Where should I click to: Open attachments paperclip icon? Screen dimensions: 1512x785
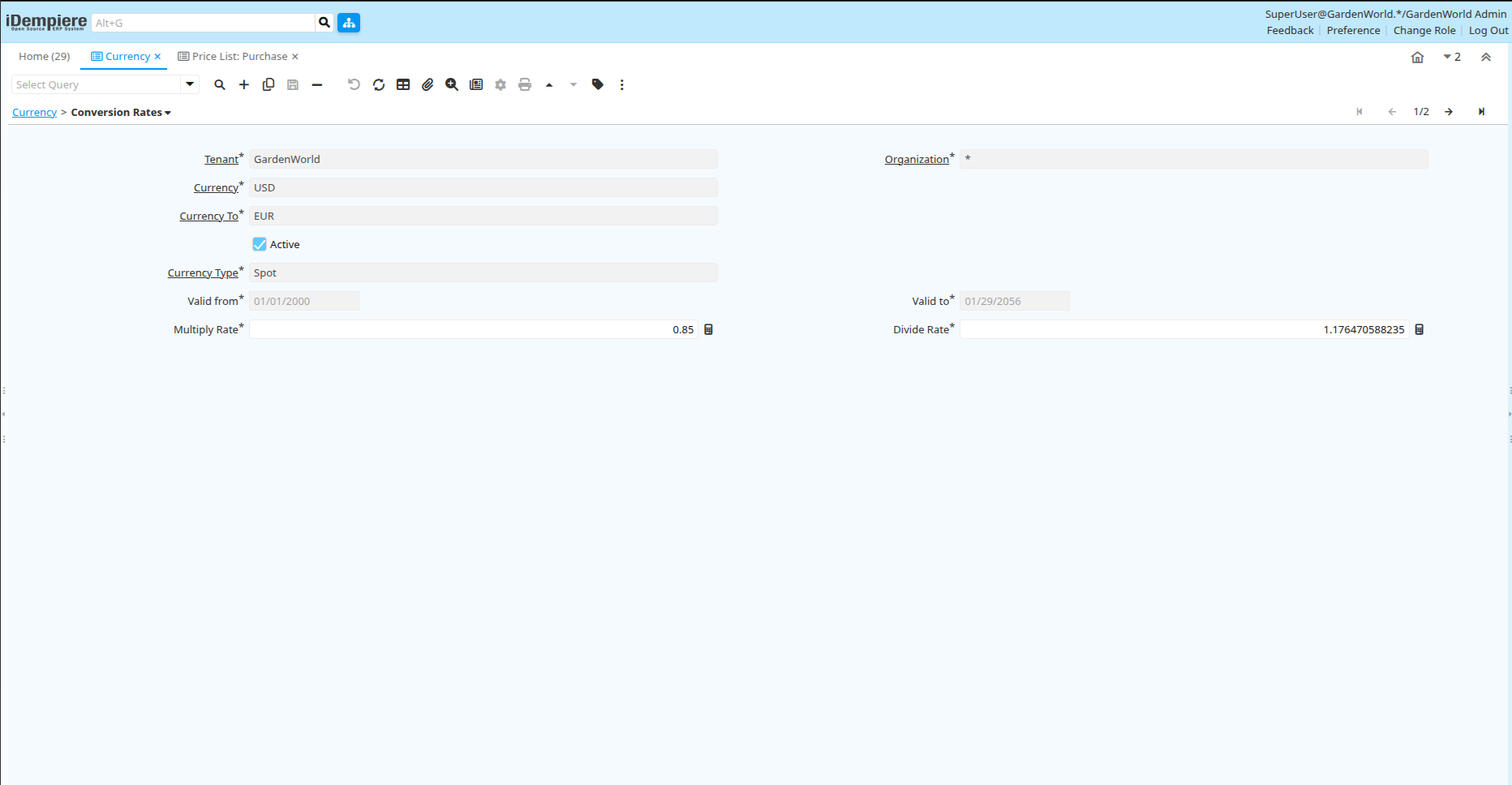click(427, 84)
